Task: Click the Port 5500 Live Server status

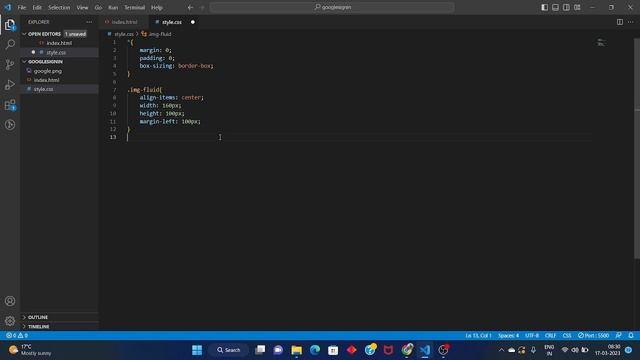Action: click(593, 336)
